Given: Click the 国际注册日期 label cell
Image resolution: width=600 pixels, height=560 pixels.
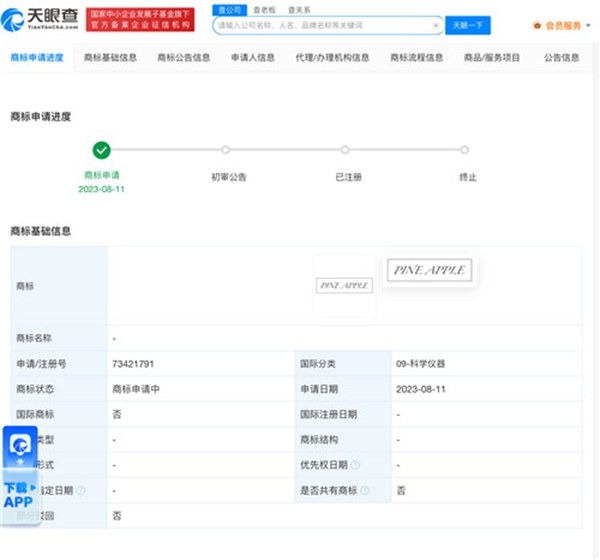Looking at the screenshot, I should coord(343,415).
